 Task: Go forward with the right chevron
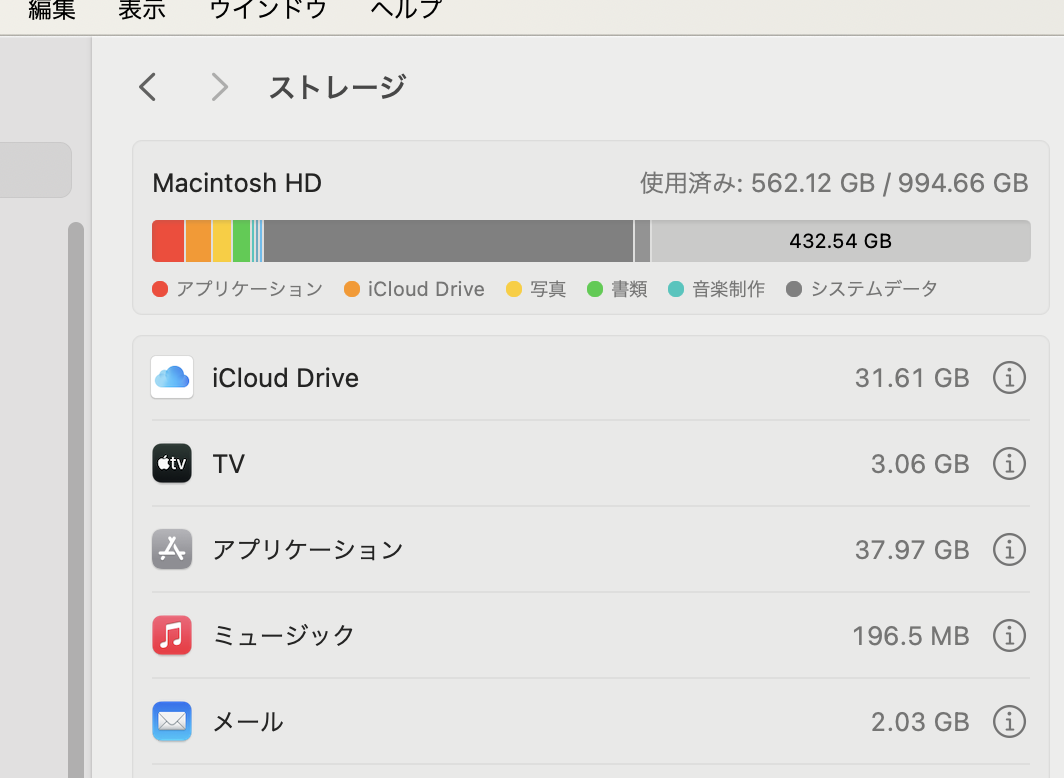pyautogui.click(x=220, y=88)
